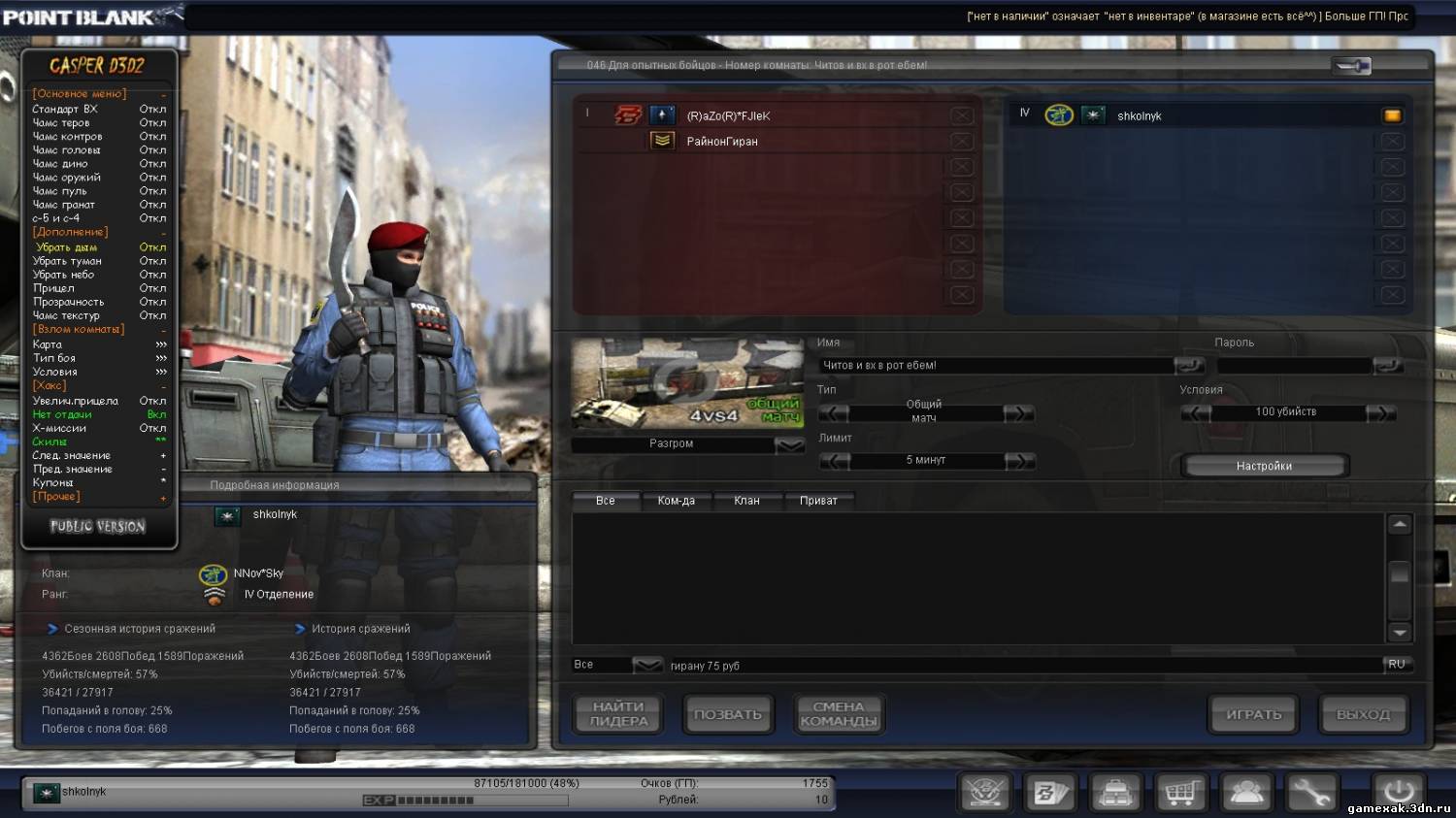Open the chat channel Все dropdown

click(647, 665)
